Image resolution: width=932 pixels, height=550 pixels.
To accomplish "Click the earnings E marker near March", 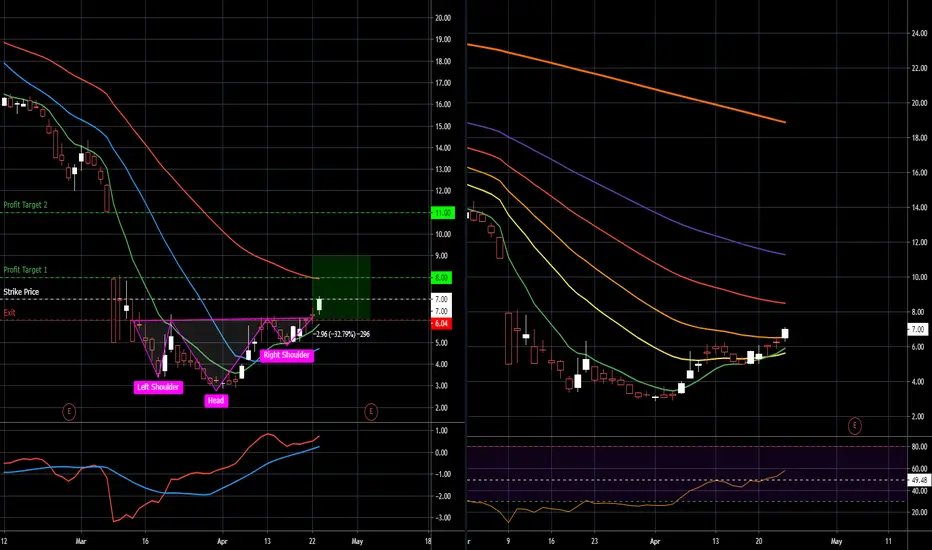I will point(69,411).
